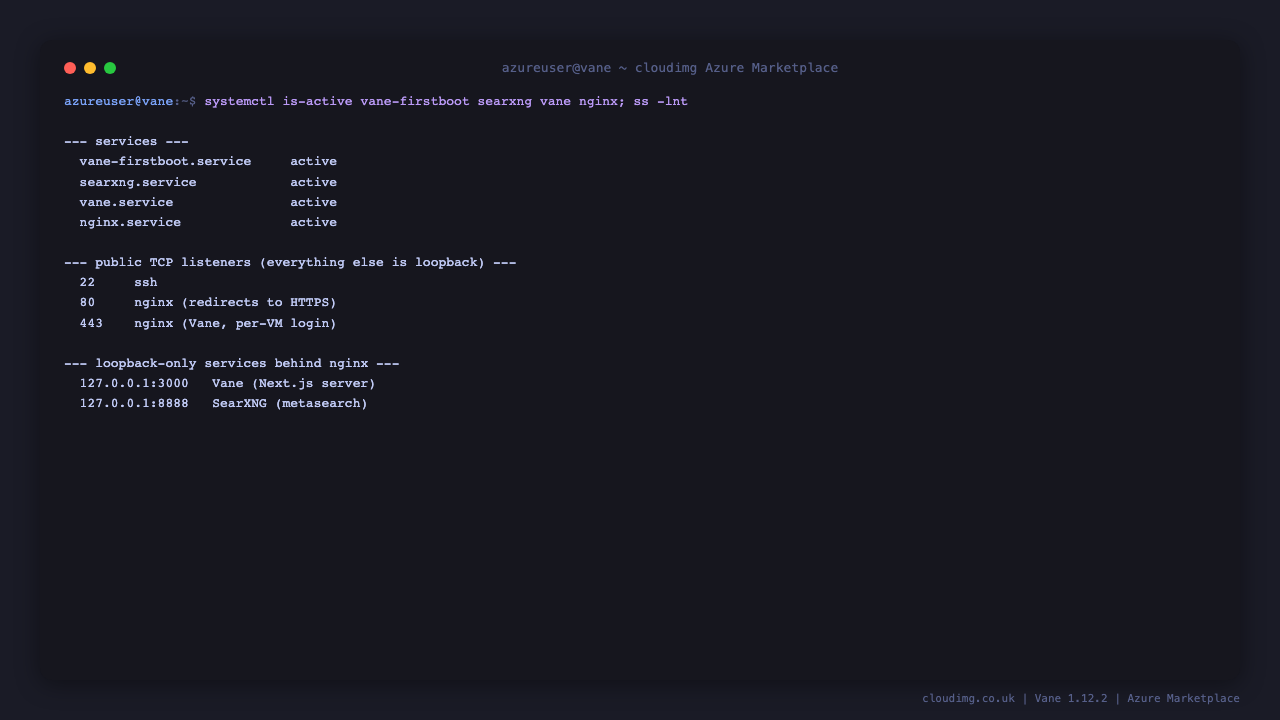Click the '127.0.0.1:3000' address
This screenshot has height=720, width=1280.
tap(135, 383)
